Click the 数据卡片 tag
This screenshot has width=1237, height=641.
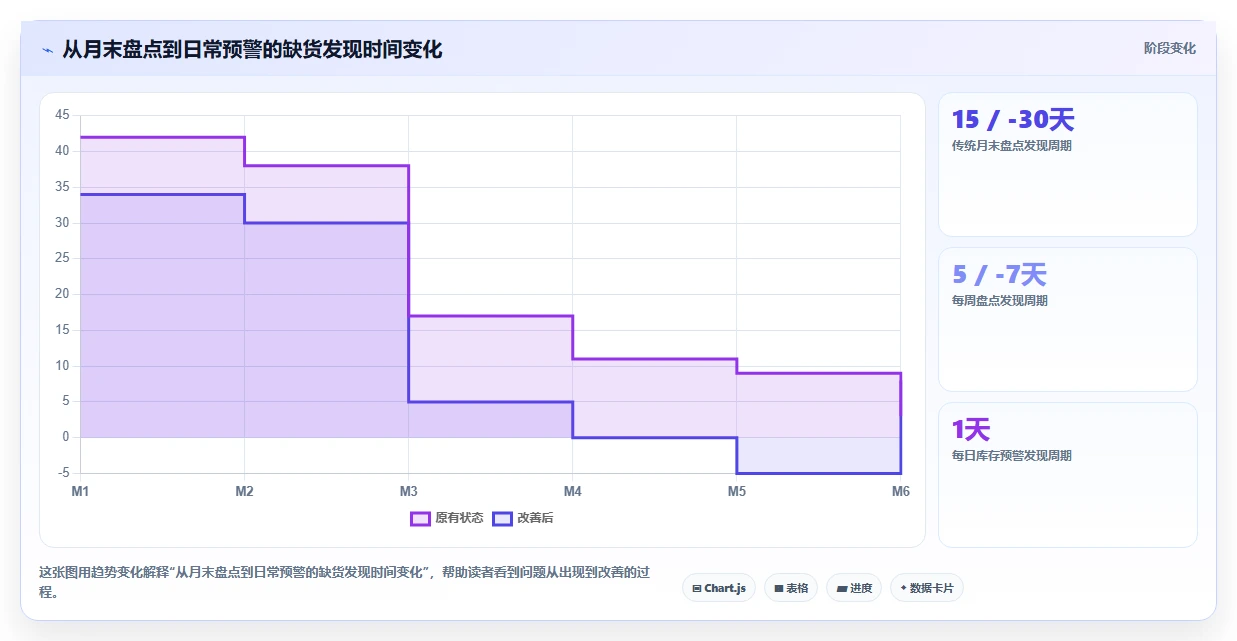(x=927, y=588)
